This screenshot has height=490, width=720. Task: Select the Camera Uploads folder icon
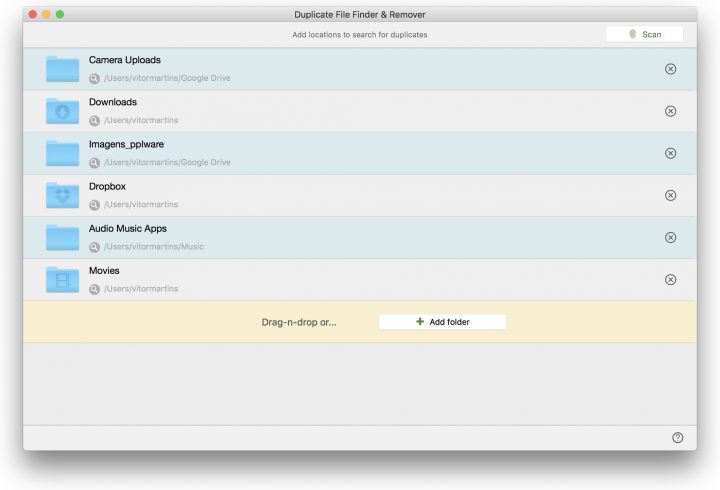tap(62, 69)
